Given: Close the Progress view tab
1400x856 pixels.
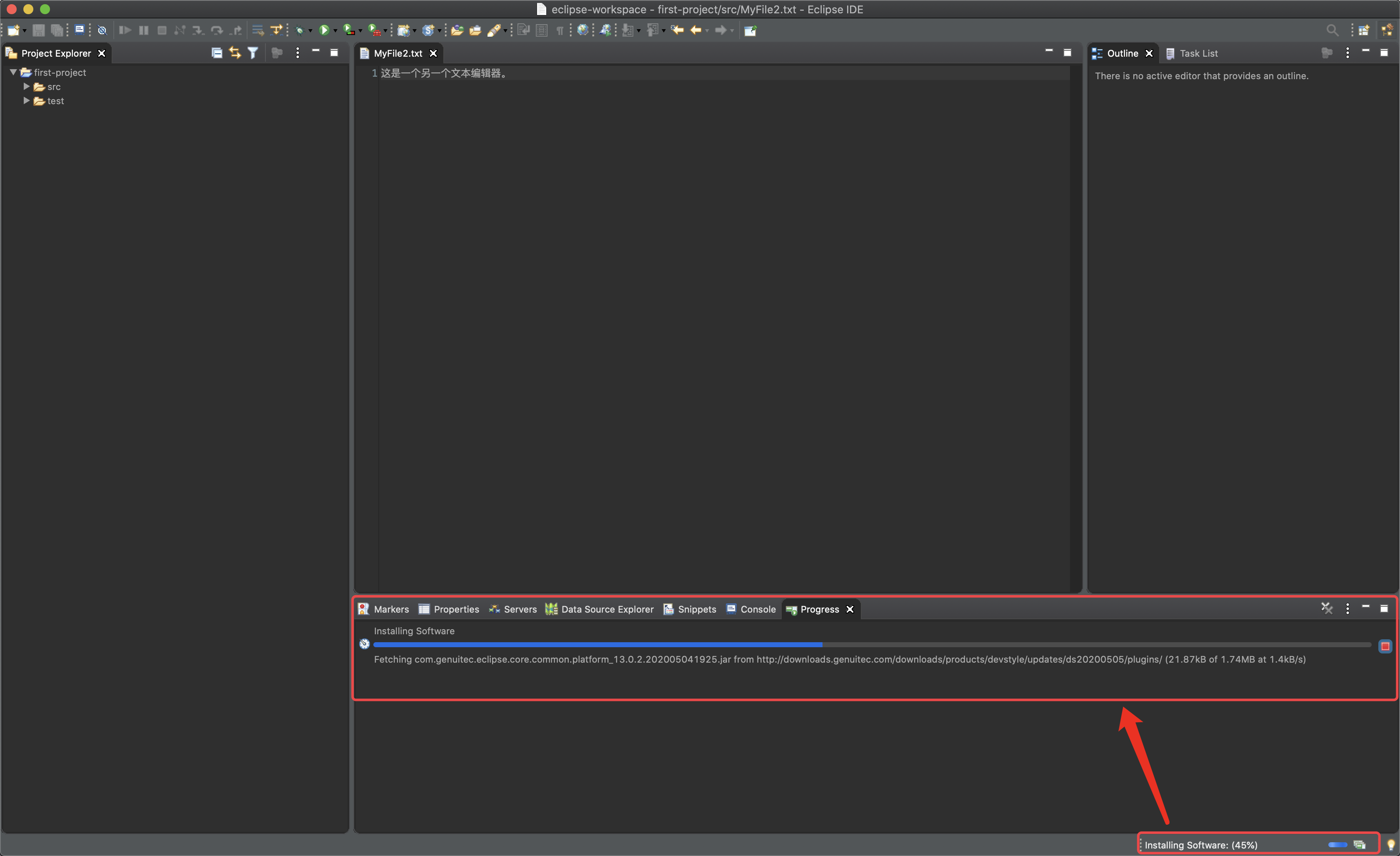Looking at the screenshot, I should click(x=850, y=609).
